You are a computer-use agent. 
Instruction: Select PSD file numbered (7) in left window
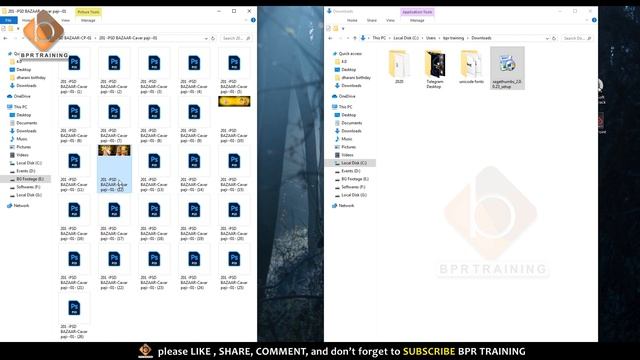pyautogui.click(x=114, y=119)
